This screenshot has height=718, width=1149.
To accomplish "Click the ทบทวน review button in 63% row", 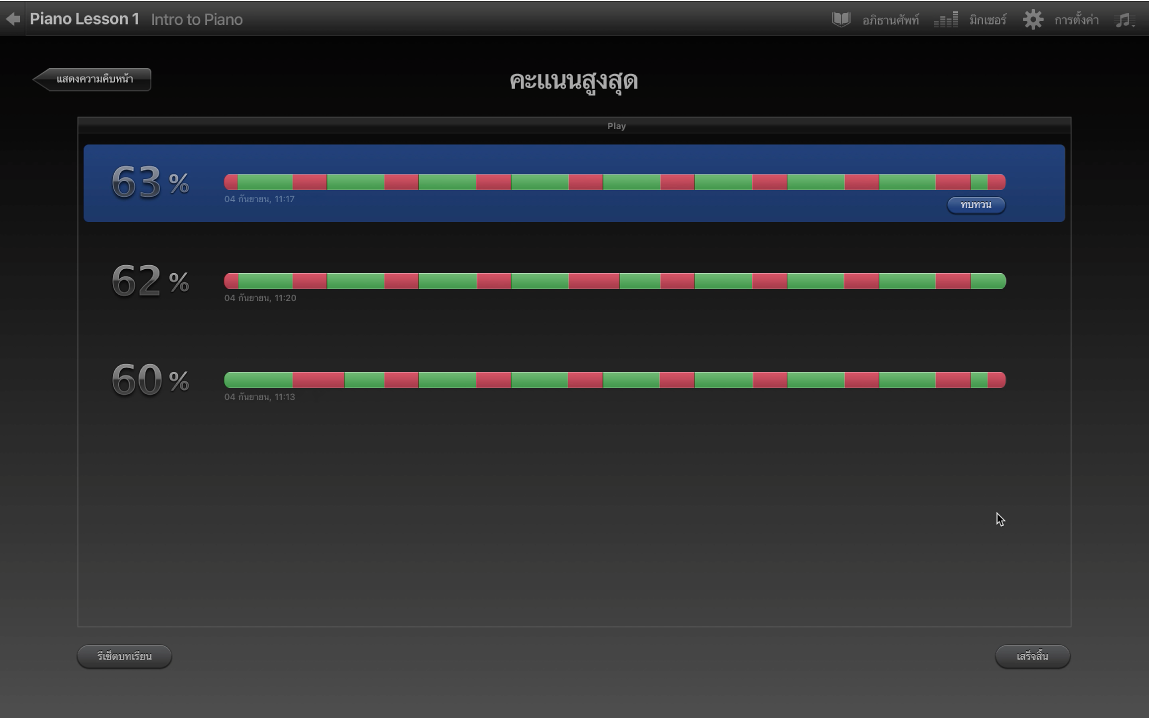I will coord(976,204).
